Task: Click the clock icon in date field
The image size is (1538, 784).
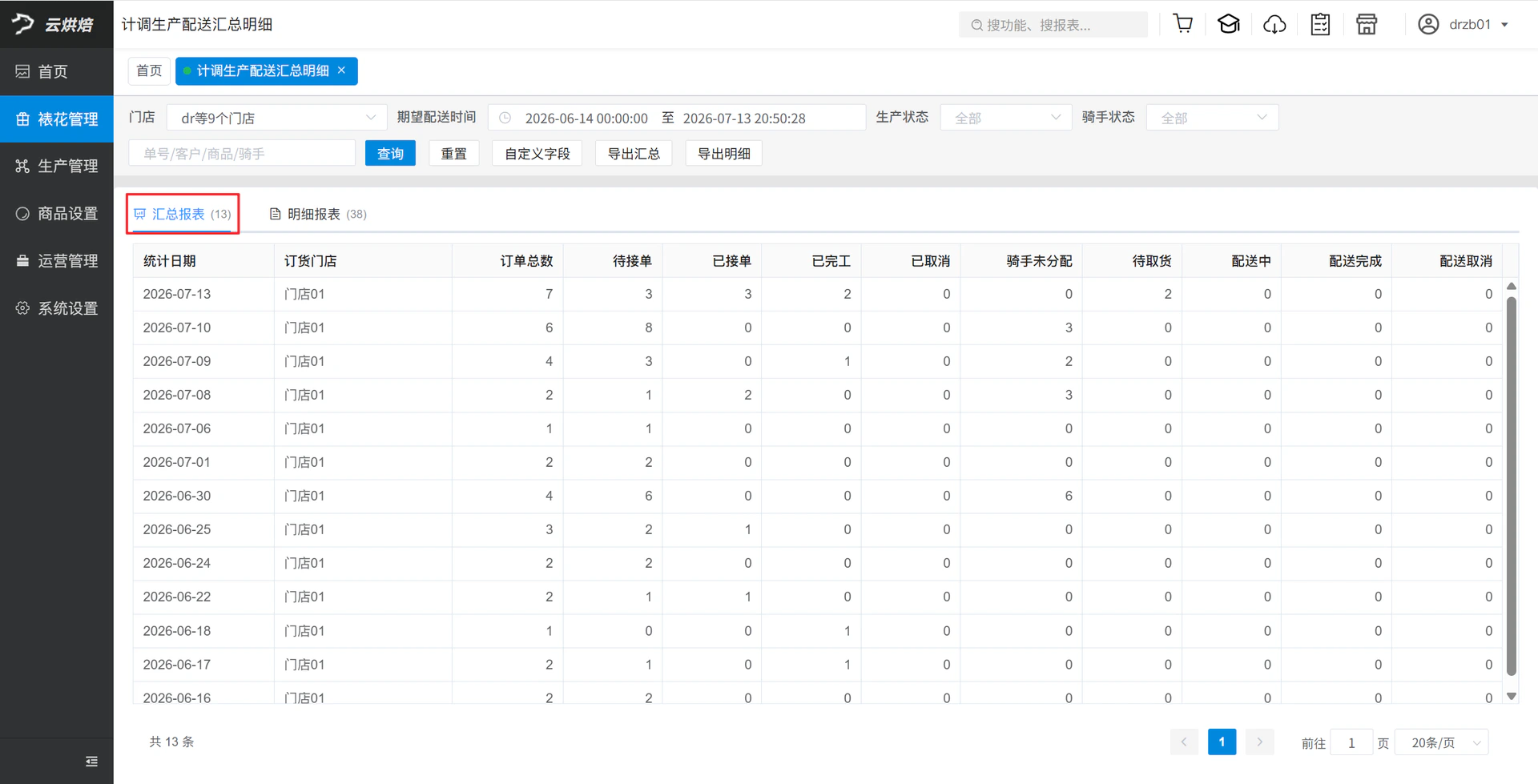Action: click(505, 118)
